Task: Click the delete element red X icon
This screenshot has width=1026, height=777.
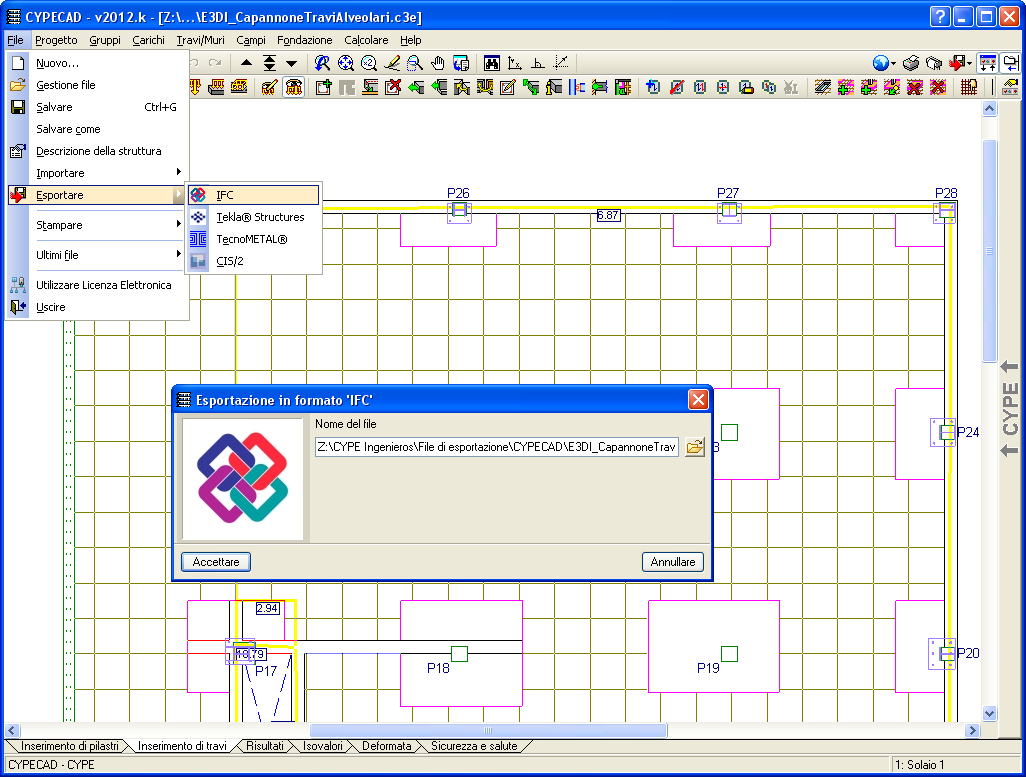Action: (x=393, y=87)
